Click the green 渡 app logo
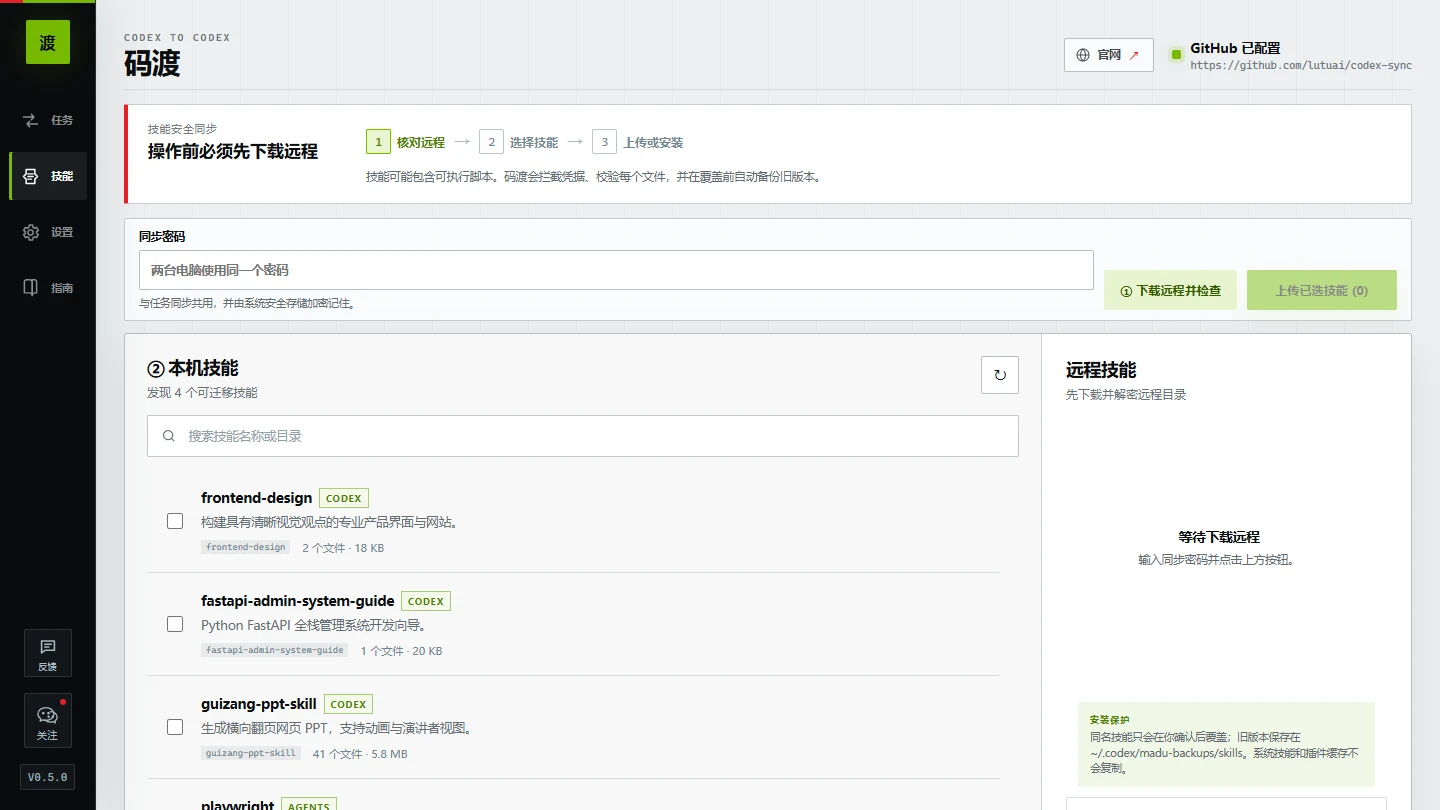 point(48,42)
